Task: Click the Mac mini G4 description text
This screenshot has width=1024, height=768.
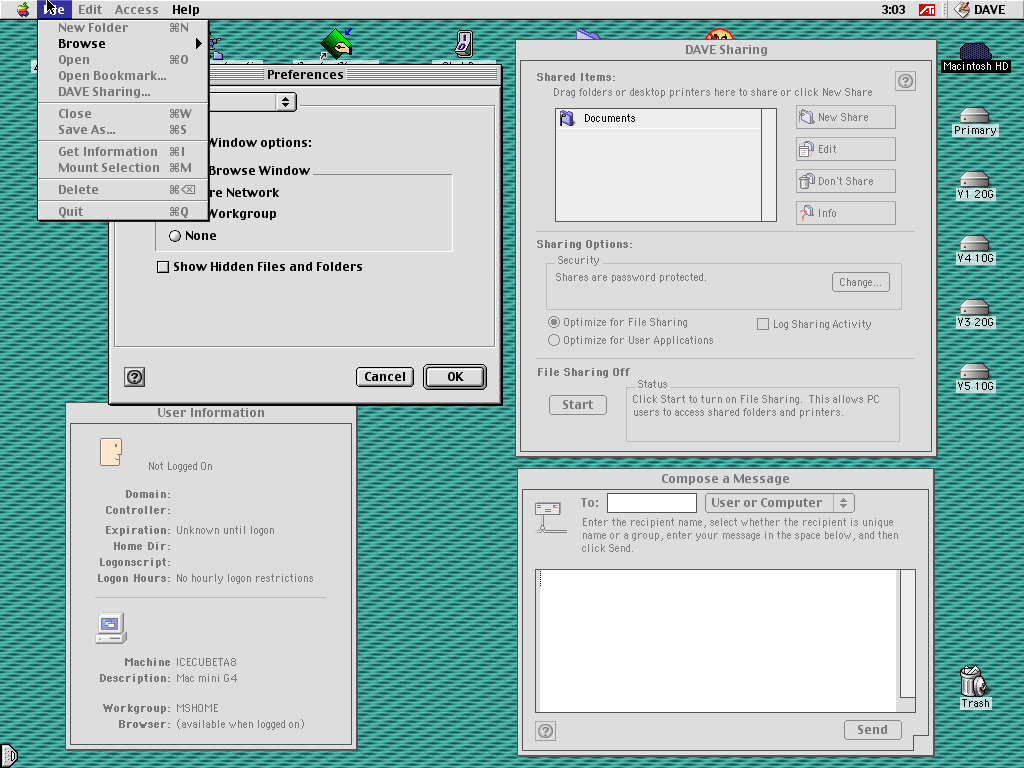Action: coord(206,679)
